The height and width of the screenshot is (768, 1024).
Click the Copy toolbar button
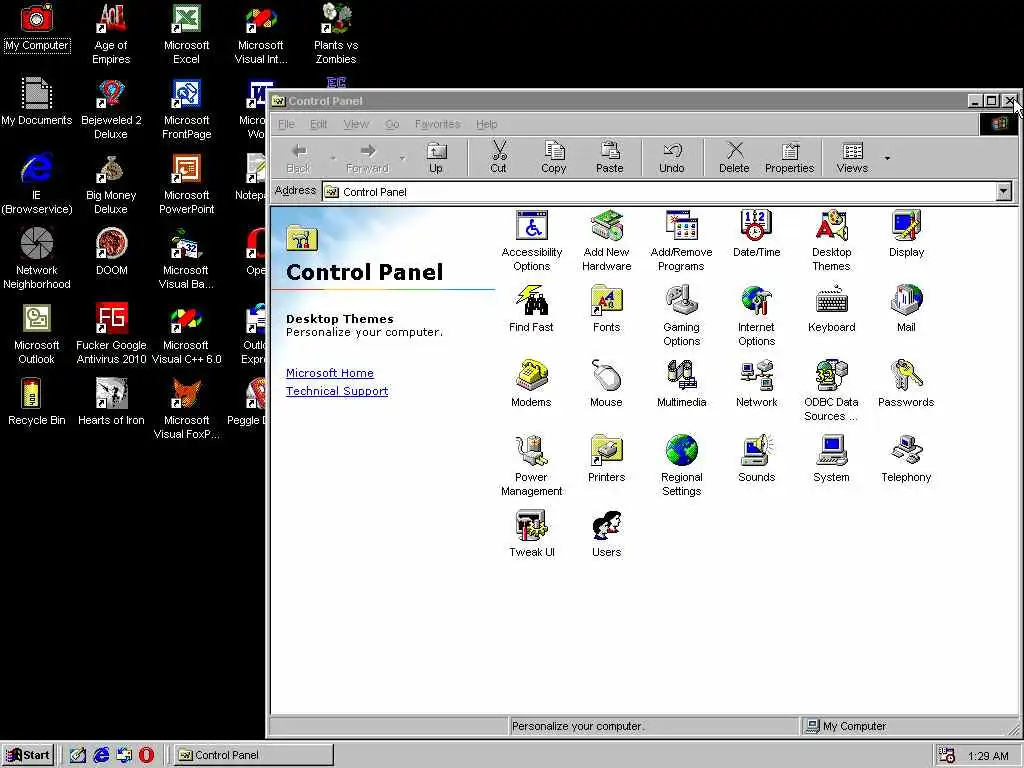pos(554,158)
